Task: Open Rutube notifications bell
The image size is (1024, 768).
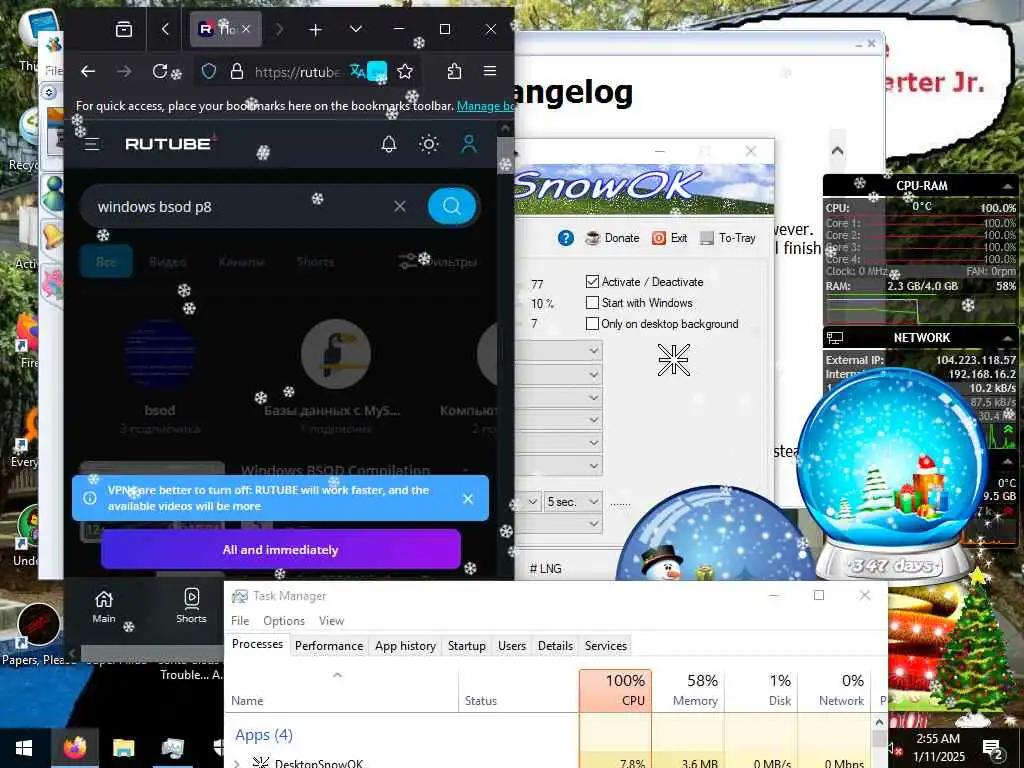Action: click(389, 144)
